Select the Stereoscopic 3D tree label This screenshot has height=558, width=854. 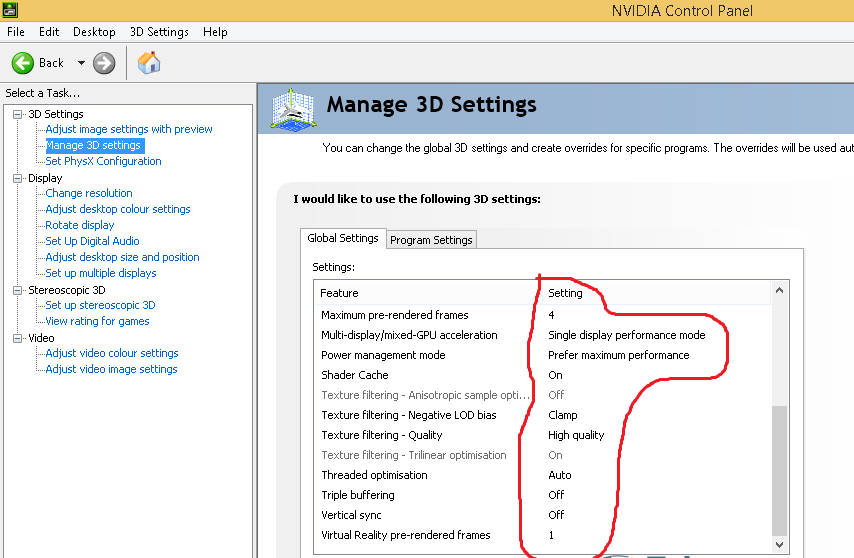(66, 290)
